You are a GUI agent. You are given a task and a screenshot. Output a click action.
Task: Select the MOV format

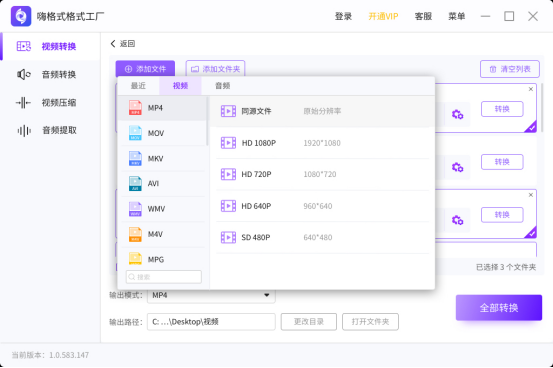pyautogui.click(x=162, y=133)
